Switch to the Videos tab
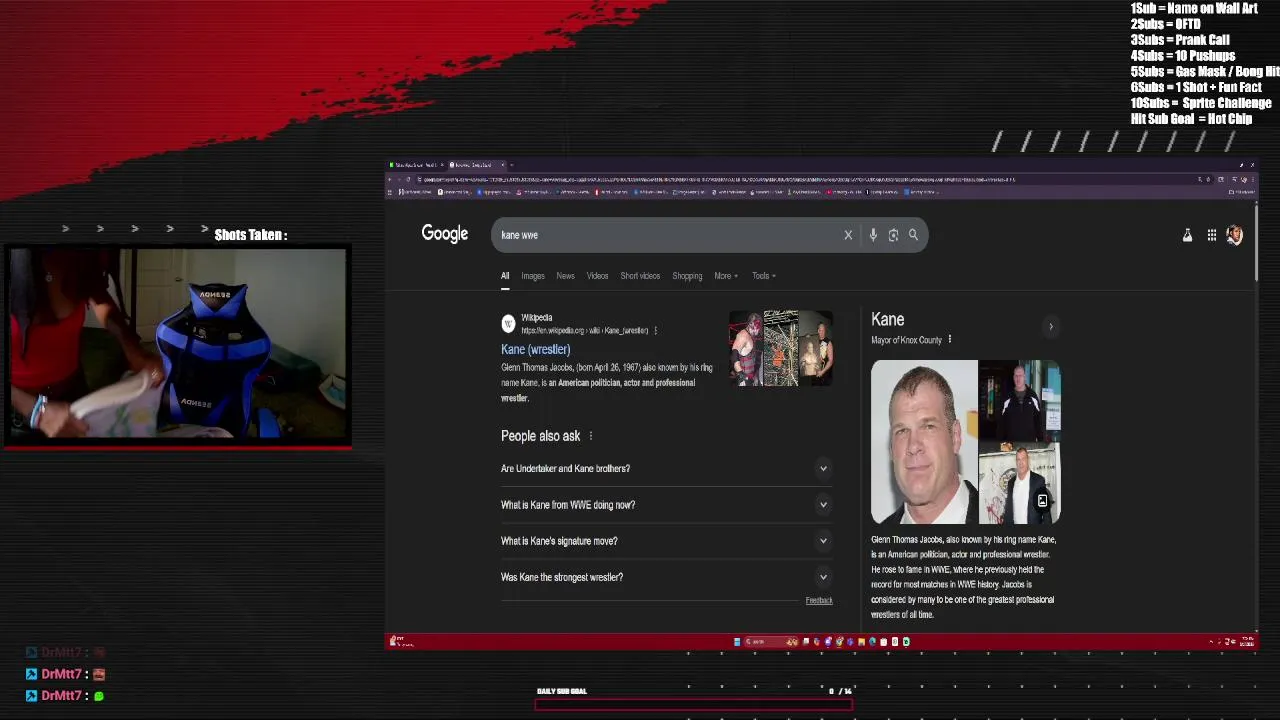 click(x=597, y=276)
